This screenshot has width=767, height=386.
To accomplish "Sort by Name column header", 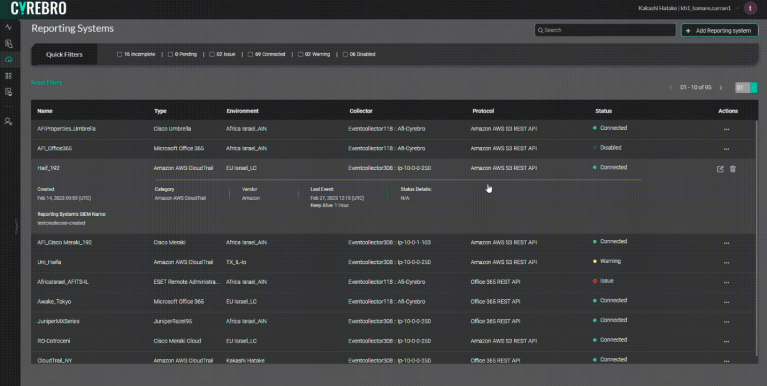I will [x=45, y=111].
